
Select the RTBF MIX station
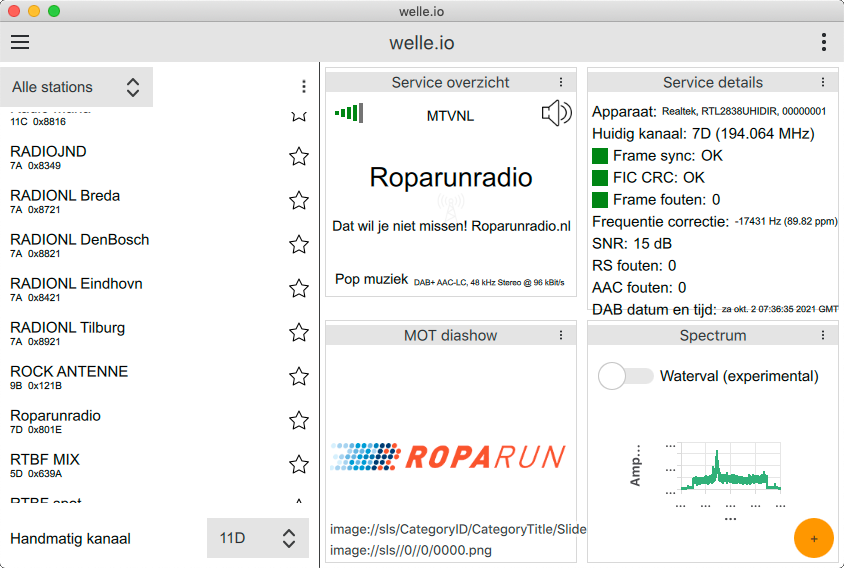159,465
